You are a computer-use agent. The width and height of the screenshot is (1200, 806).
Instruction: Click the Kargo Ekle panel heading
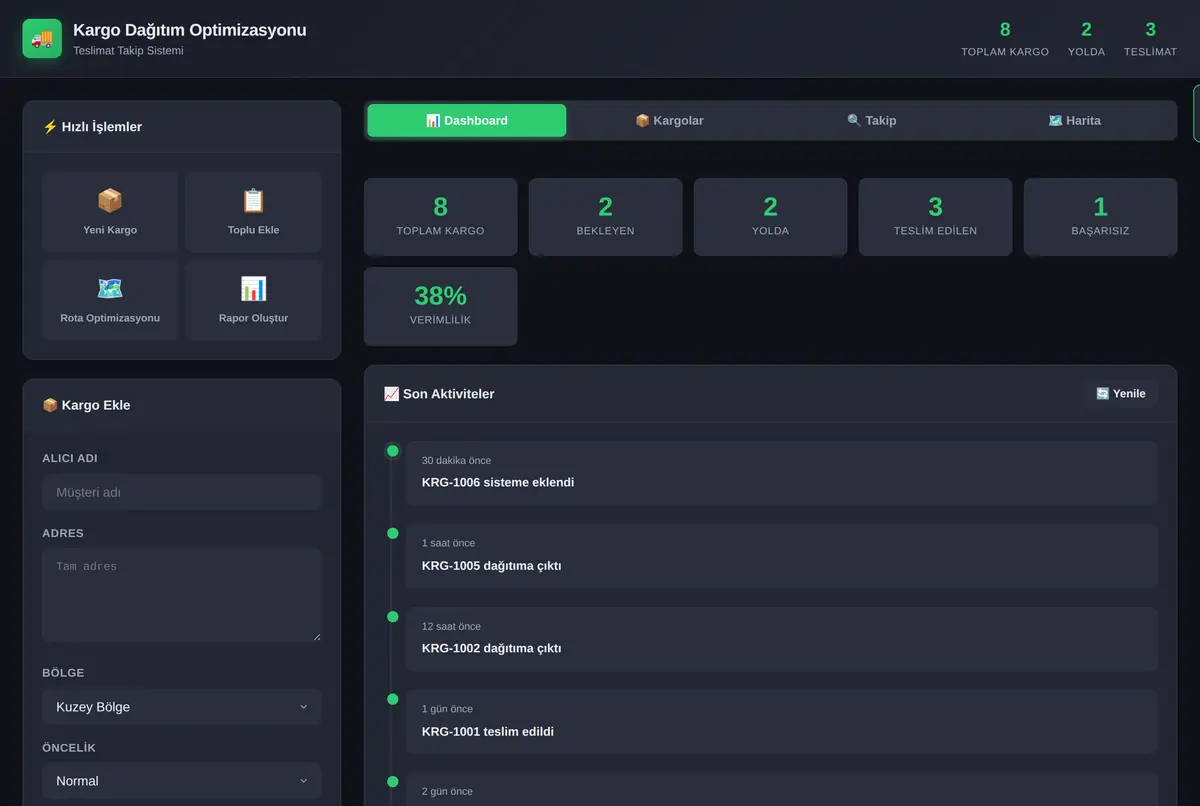(x=86, y=405)
